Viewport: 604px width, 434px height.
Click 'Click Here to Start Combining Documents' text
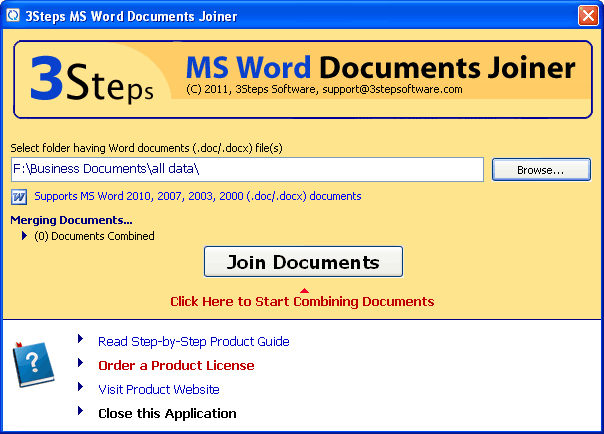pos(302,301)
